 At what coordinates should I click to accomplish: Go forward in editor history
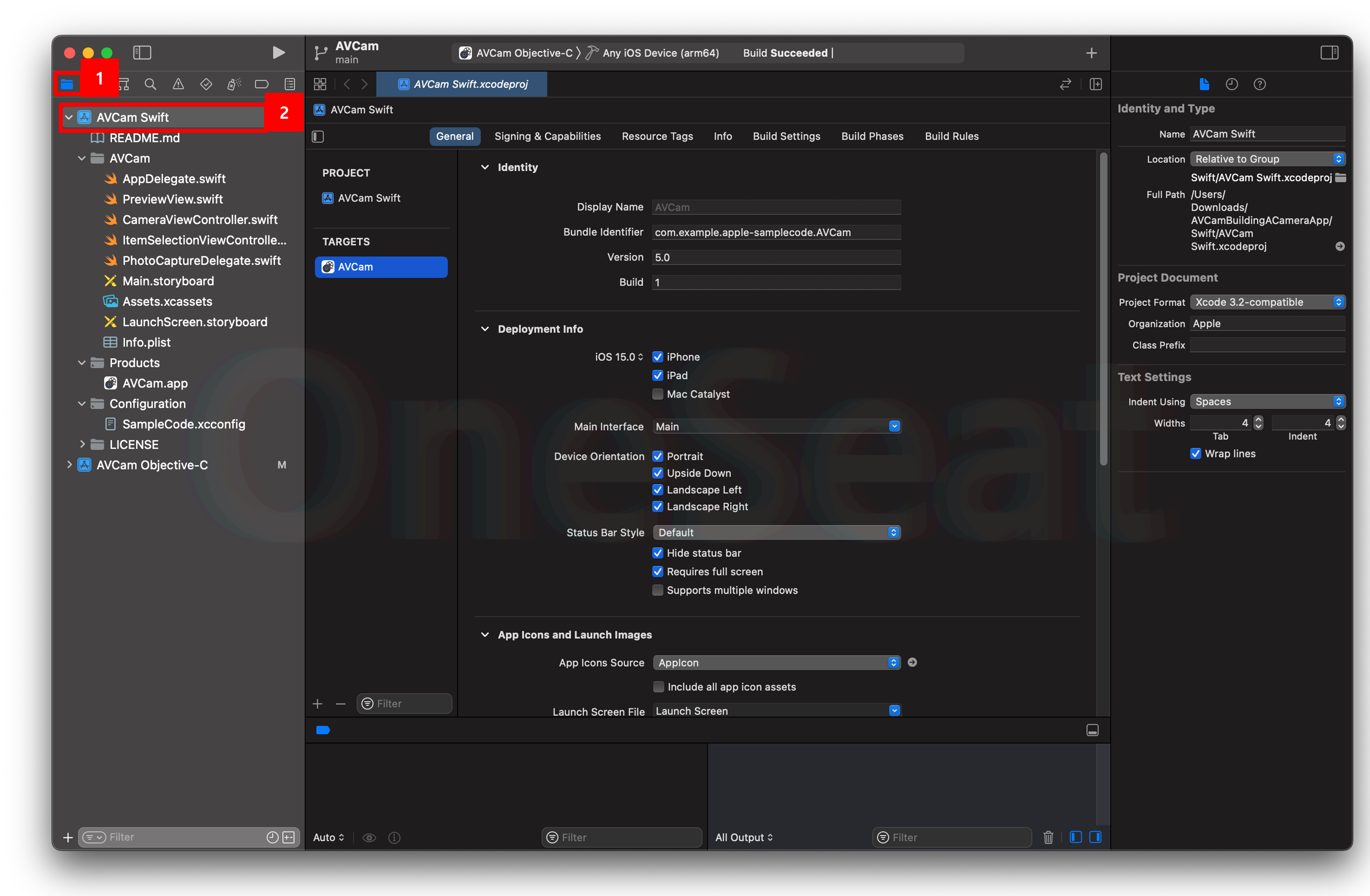(x=364, y=84)
